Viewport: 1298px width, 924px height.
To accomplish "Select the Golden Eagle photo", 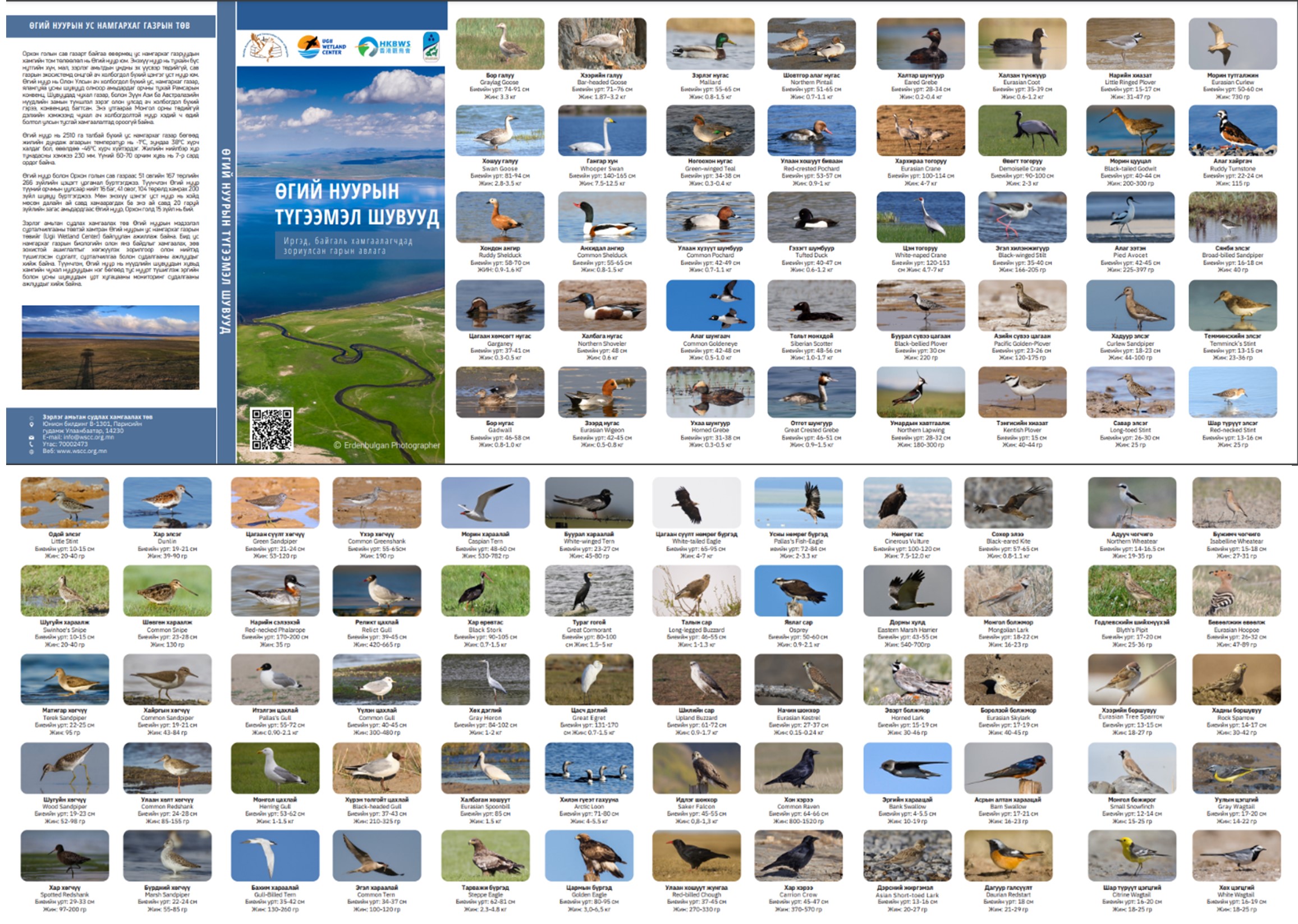I will click(589, 856).
